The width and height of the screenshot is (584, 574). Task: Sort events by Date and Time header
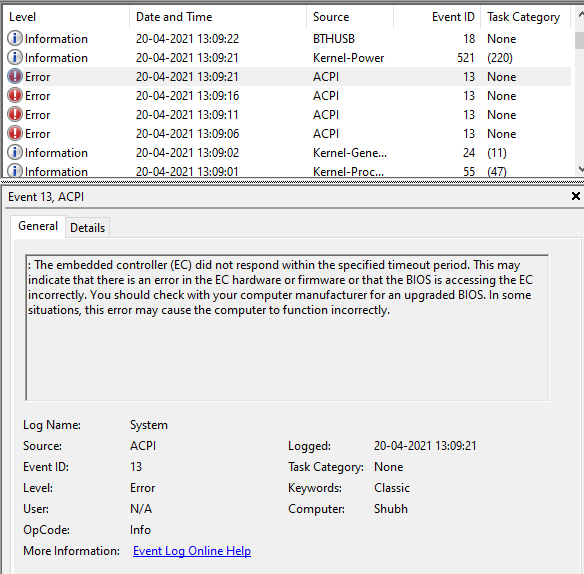(x=218, y=17)
